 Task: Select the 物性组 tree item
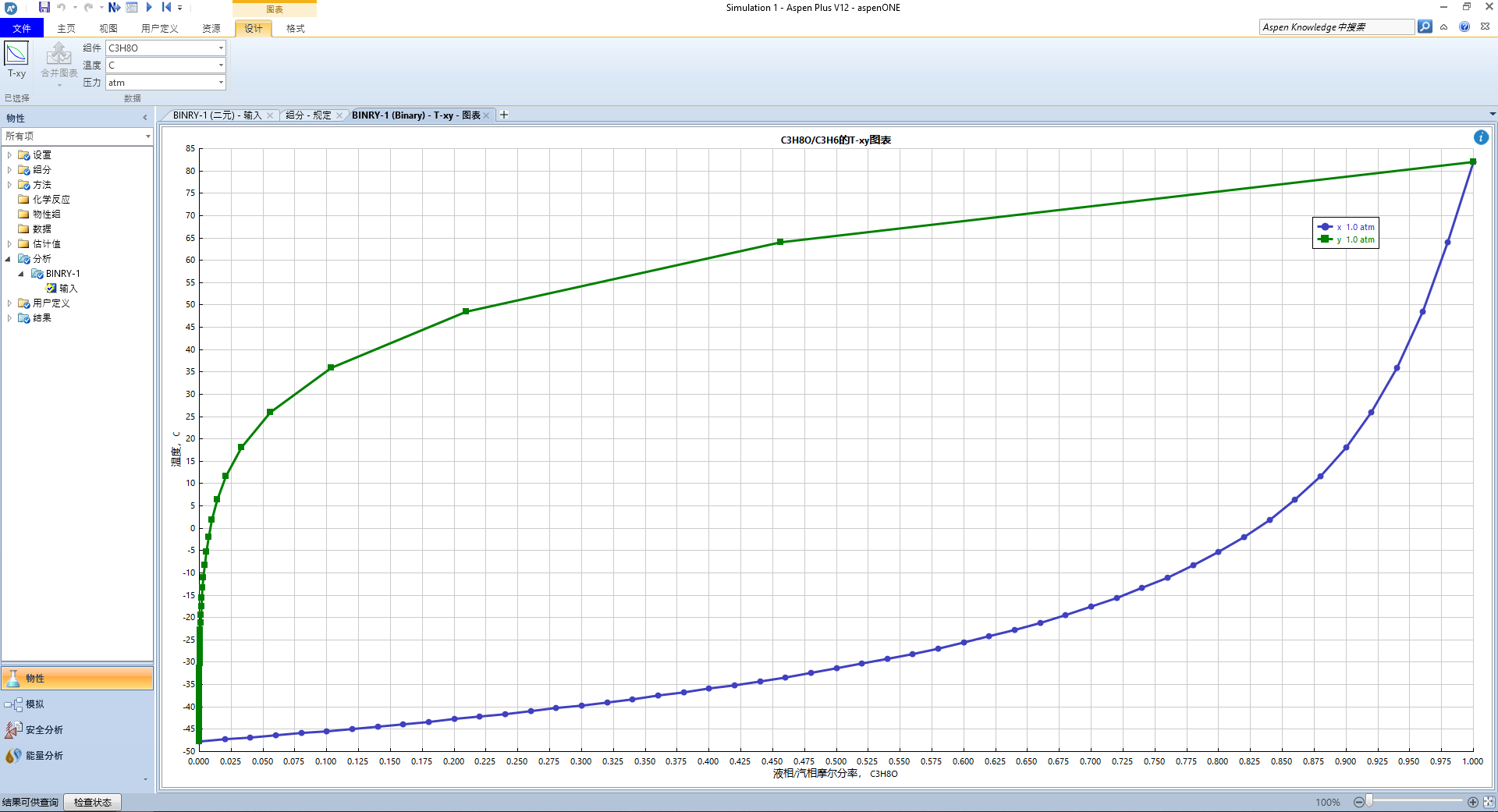[x=46, y=215]
